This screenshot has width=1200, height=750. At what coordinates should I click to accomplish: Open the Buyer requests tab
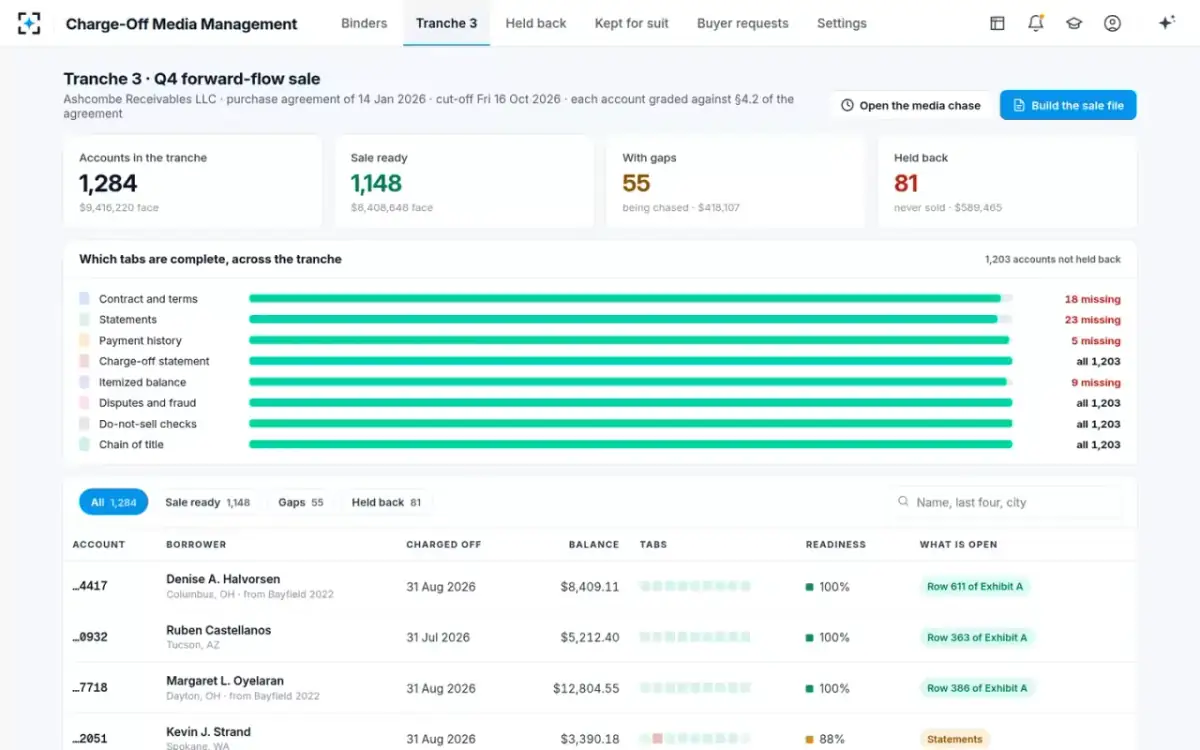pos(743,23)
